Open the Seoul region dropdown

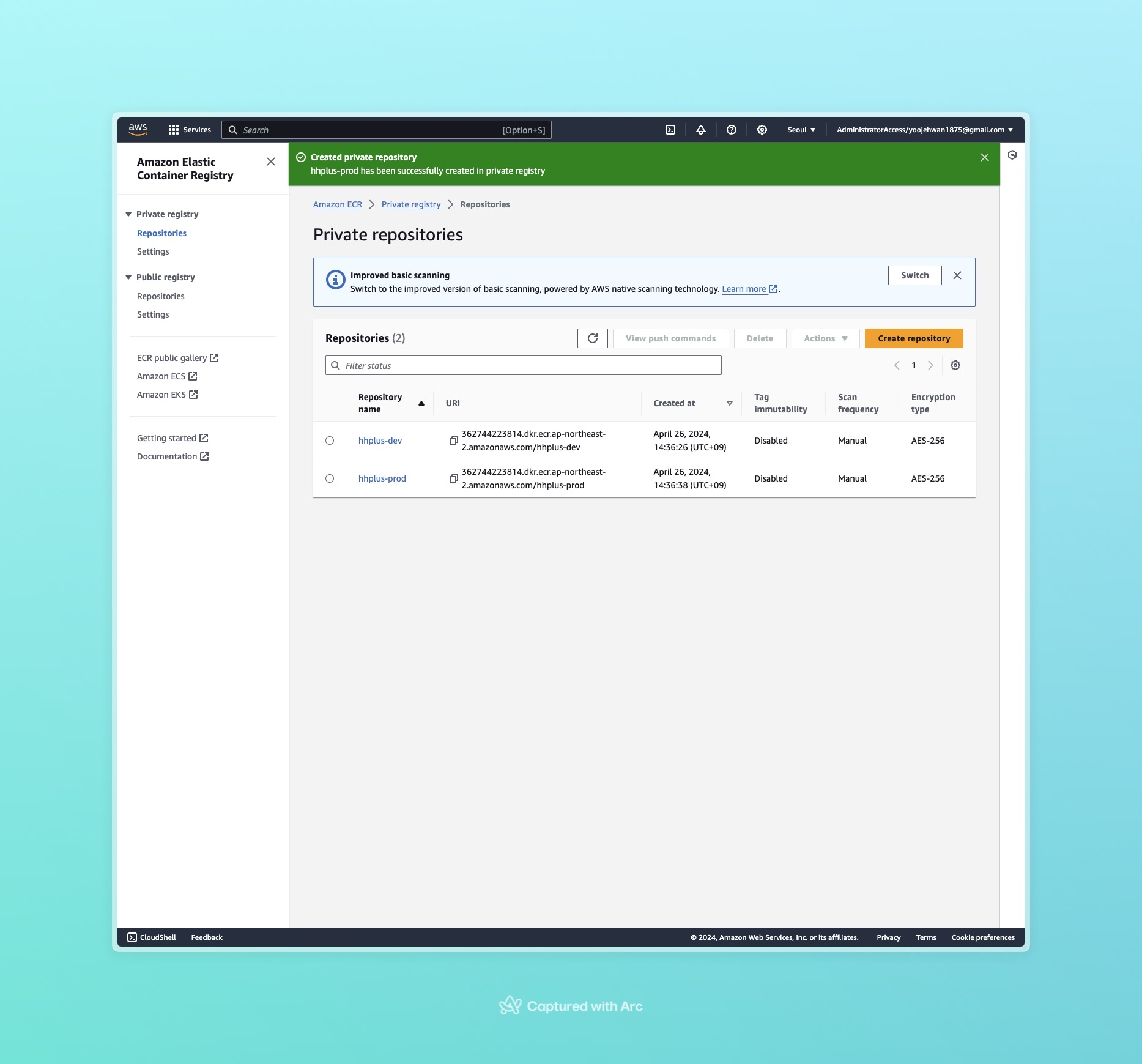(x=801, y=130)
